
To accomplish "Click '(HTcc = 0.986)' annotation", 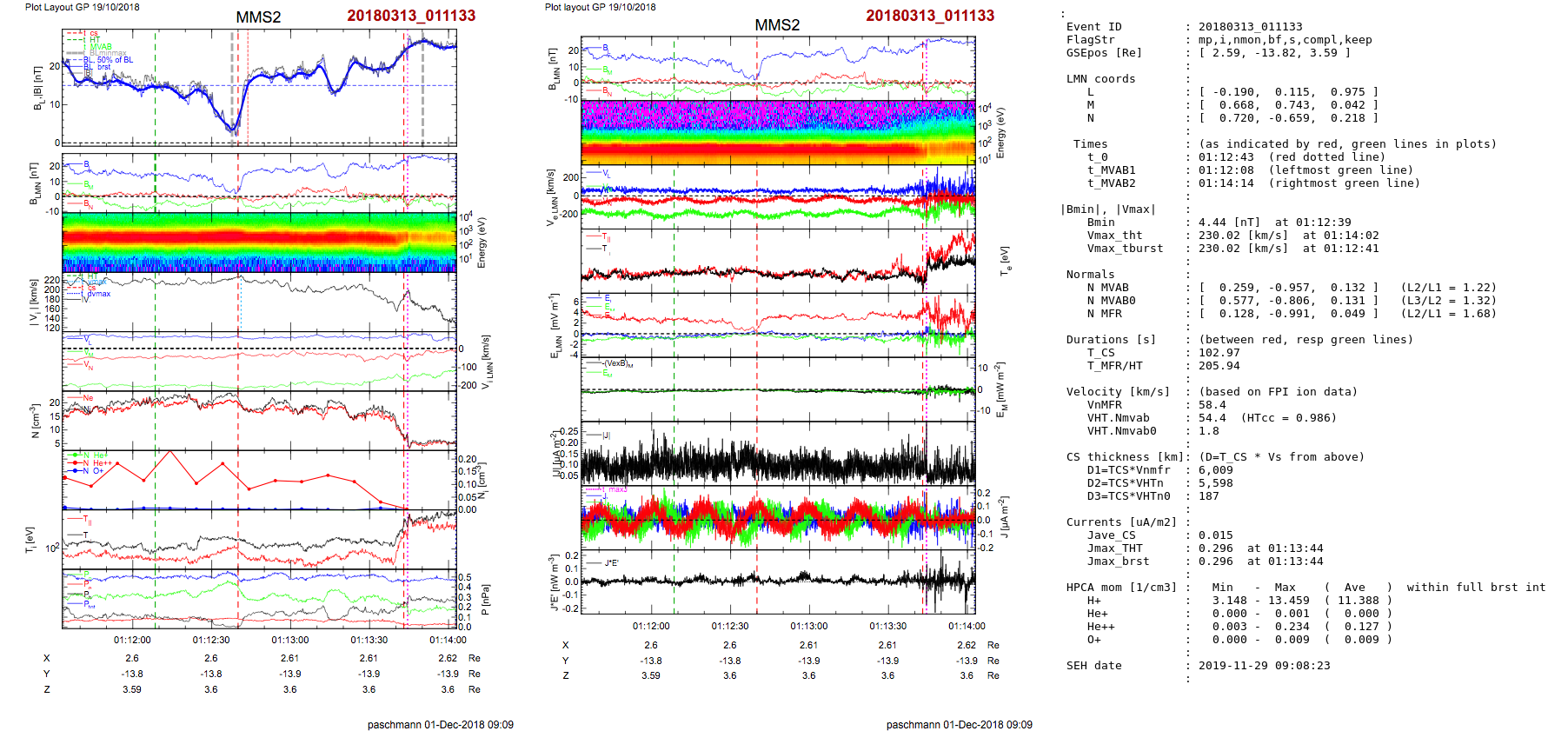I will pyautogui.click(x=1289, y=418).
